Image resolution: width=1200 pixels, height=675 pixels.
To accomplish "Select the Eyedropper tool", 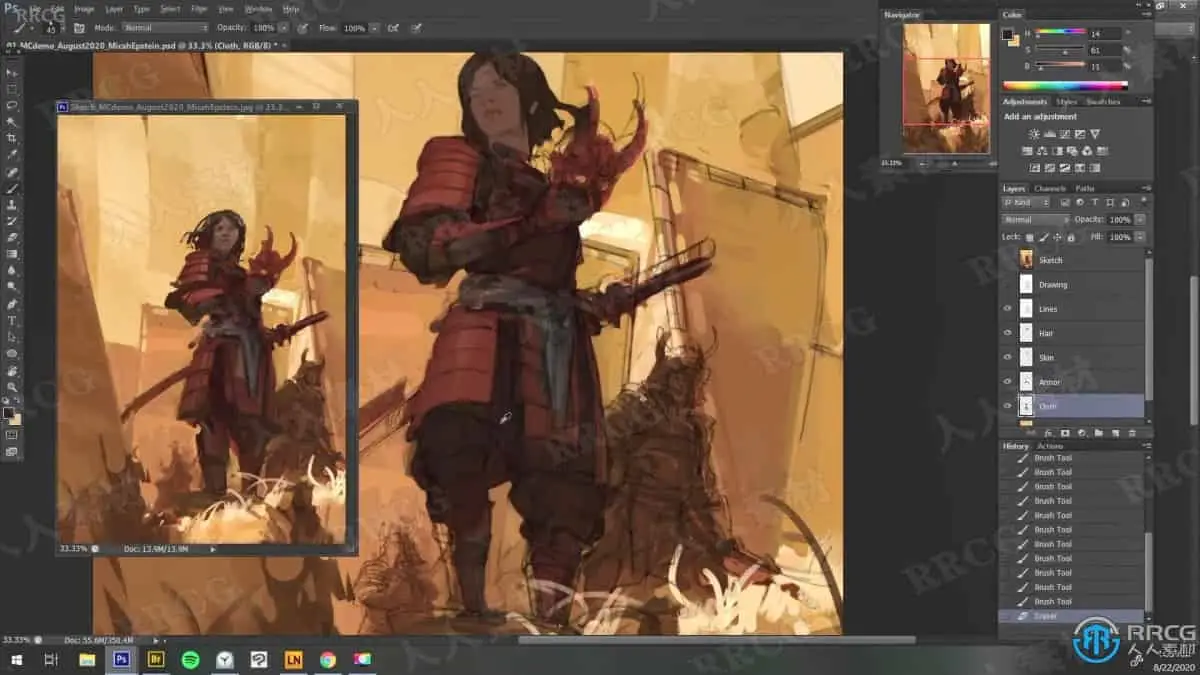I will pyautogui.click(x=12, y=154).
